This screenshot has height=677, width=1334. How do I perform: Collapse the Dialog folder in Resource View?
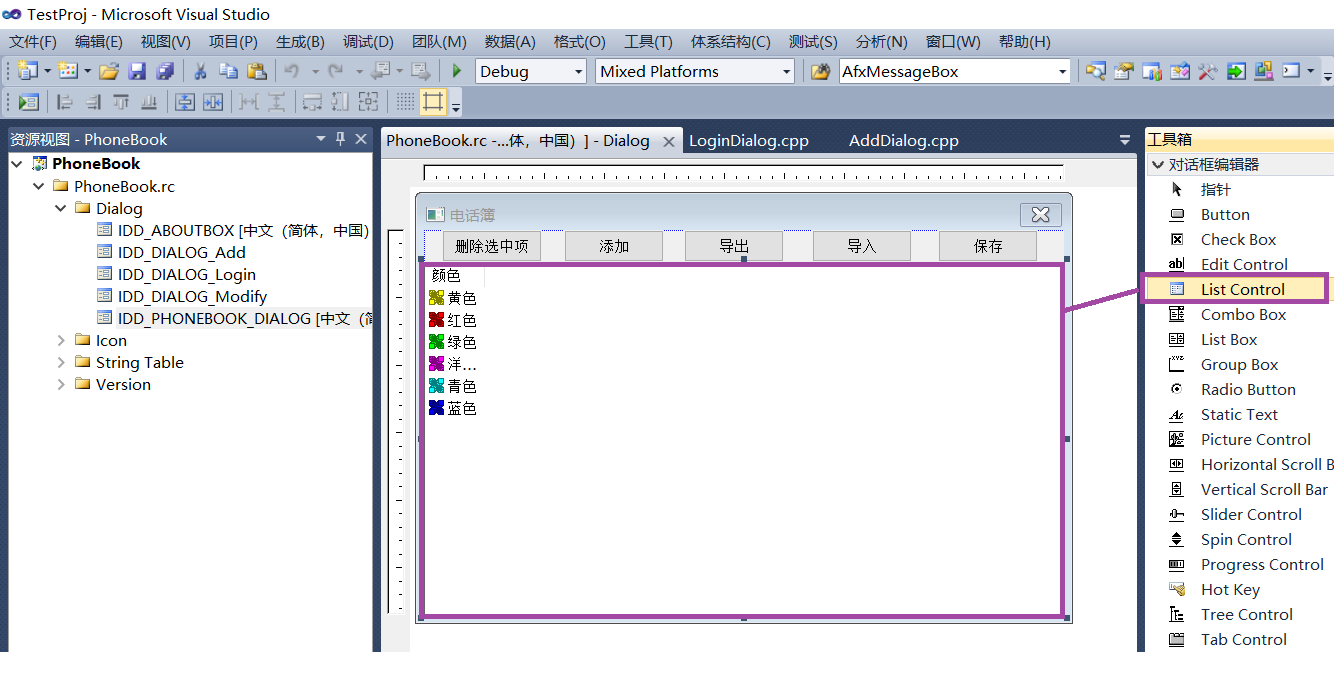click(x=61, y=208)
